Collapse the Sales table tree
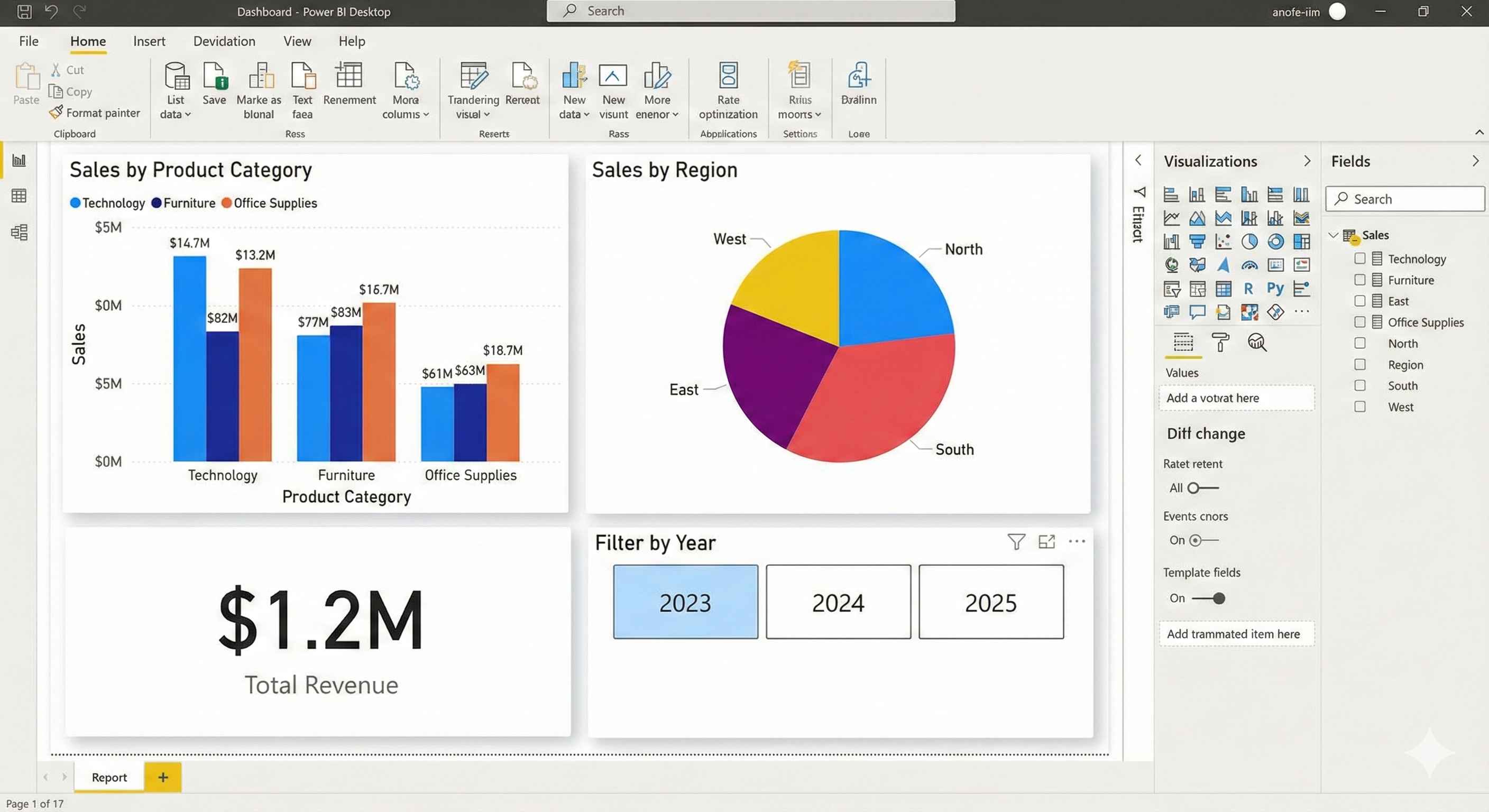Viewport: 1489px width, 812px height. tap(1334, 235)
